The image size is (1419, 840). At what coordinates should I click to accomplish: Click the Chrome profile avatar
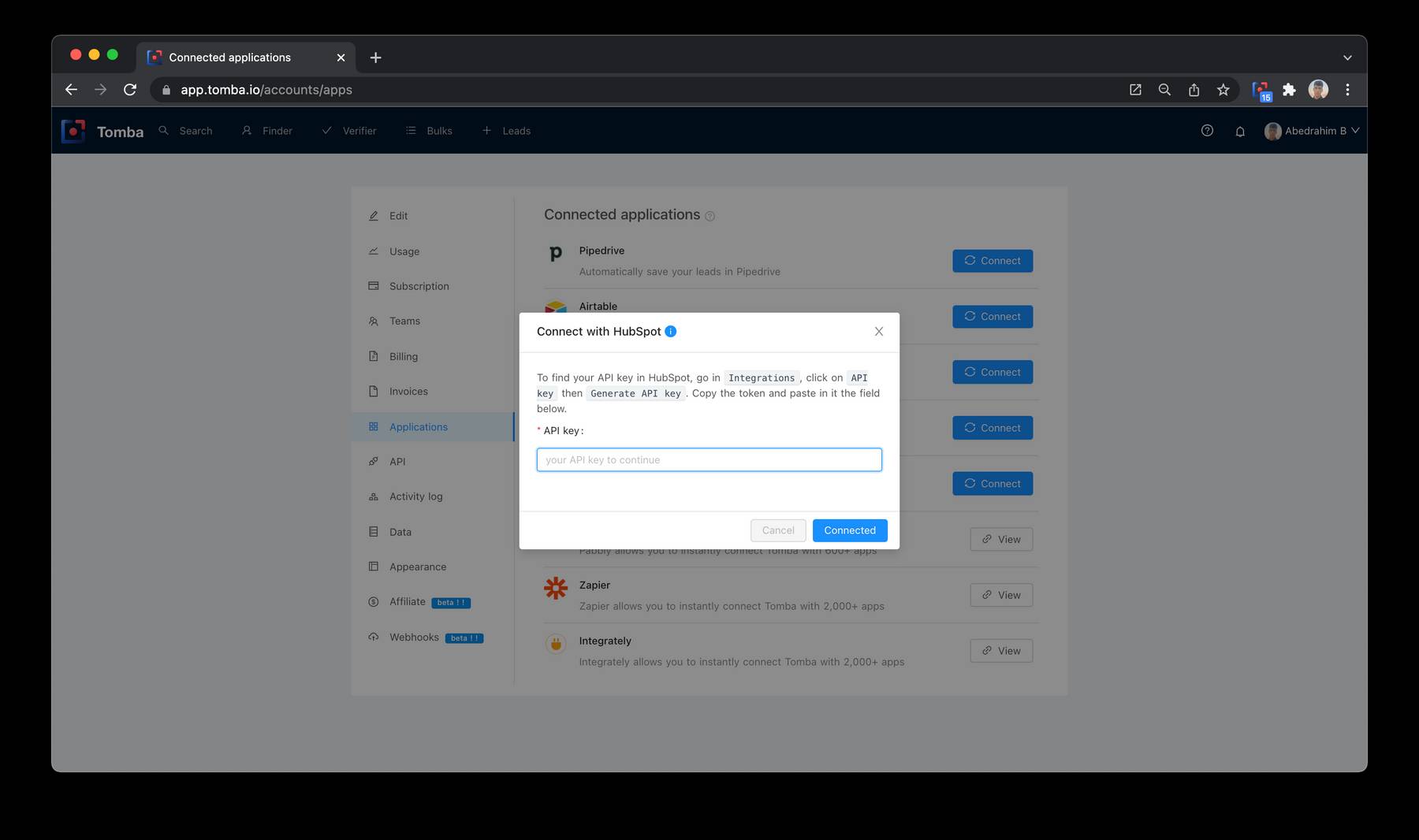[x=1318, y=90]
